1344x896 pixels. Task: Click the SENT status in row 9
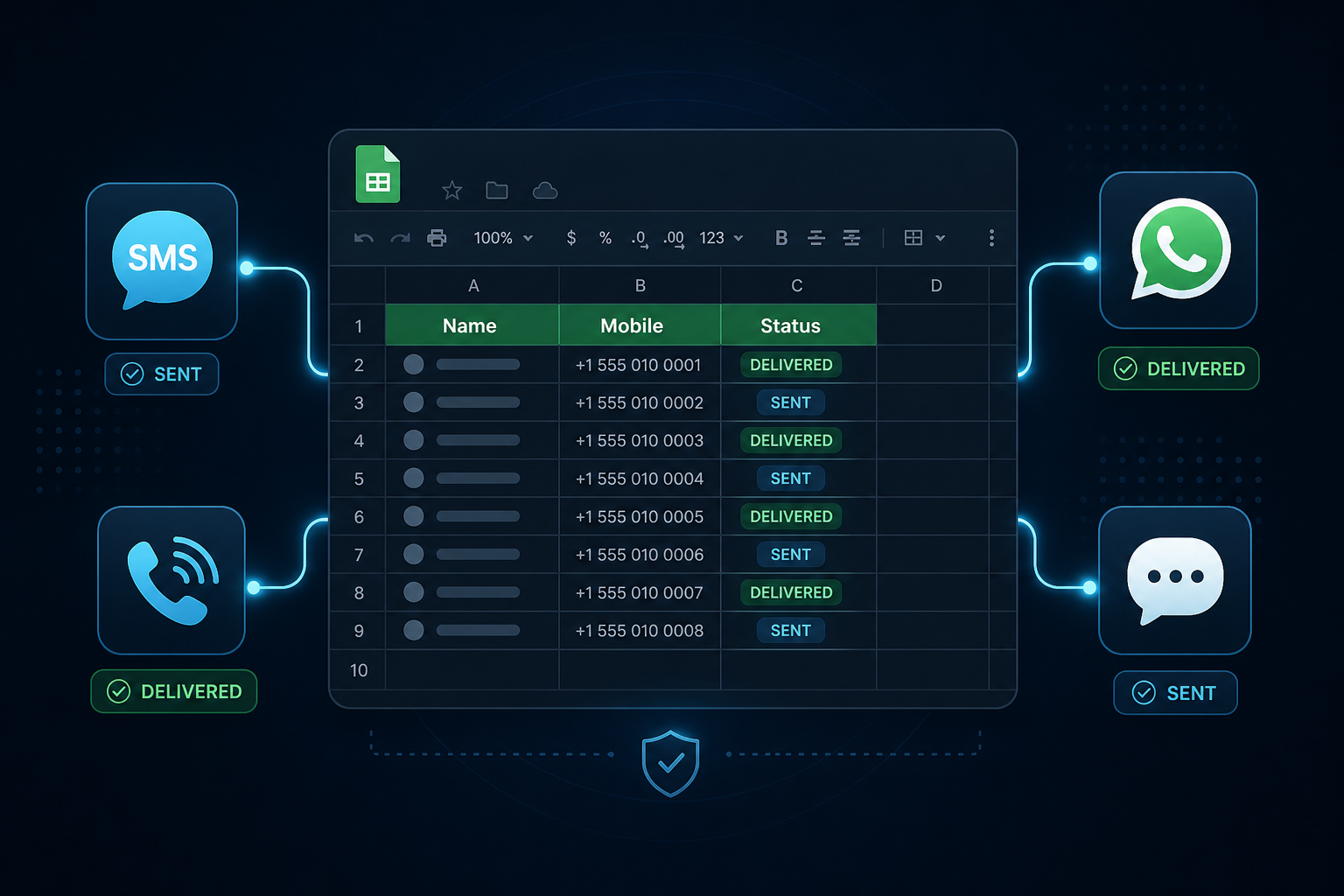(x=791, y=631)
